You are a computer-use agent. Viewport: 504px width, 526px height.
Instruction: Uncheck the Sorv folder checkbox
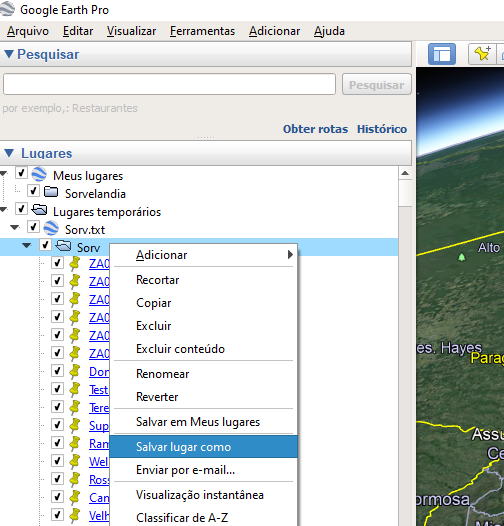(45, 245)
